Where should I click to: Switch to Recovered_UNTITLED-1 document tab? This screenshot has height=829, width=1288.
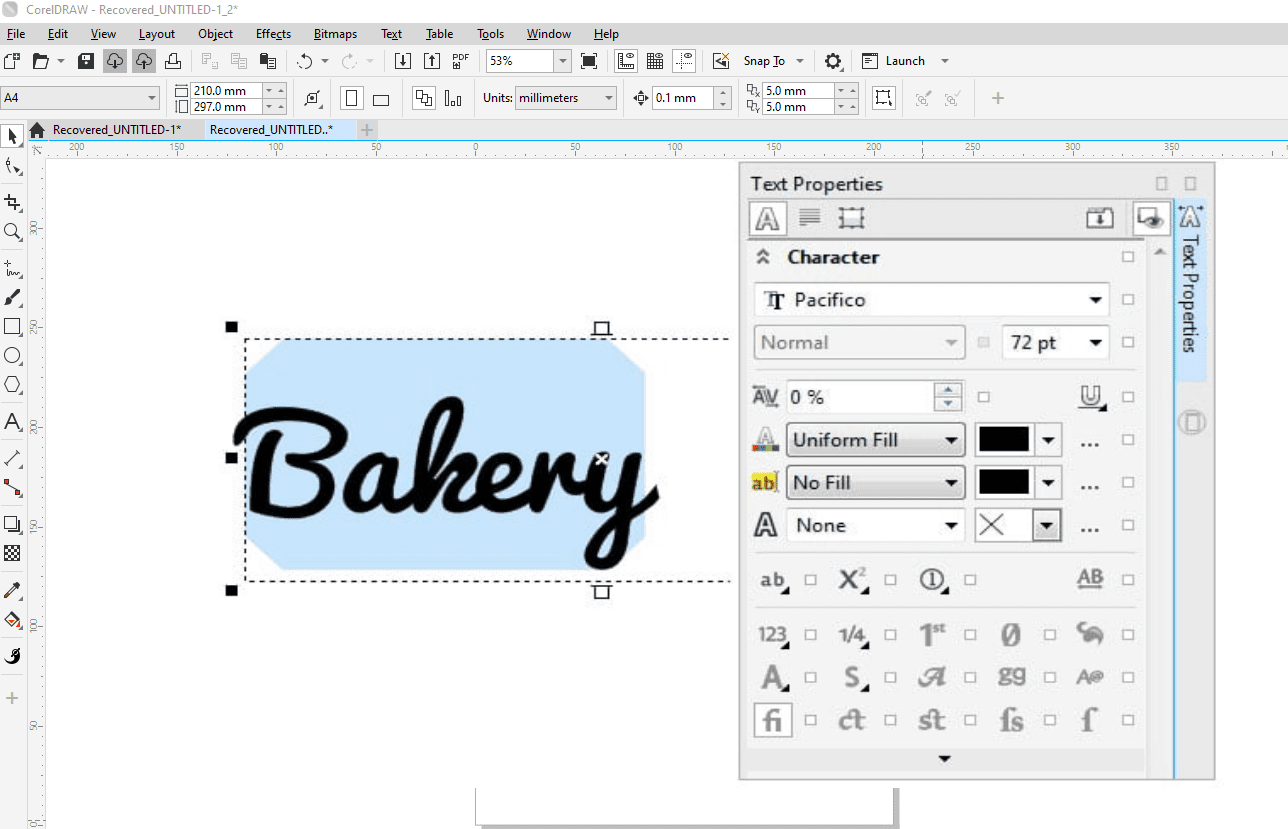[116, 130]
